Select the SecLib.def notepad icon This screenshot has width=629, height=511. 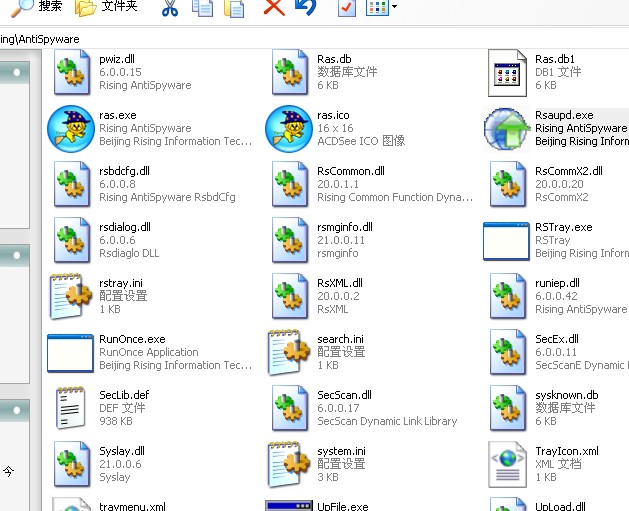(70, 408)
